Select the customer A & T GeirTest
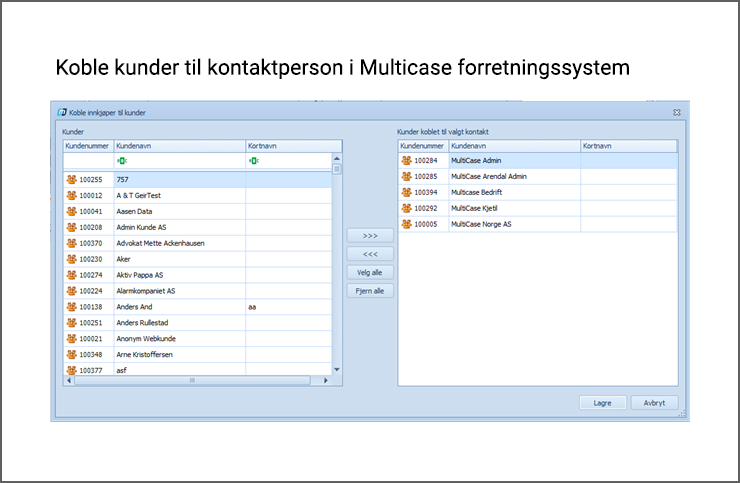 coord(198,195)
